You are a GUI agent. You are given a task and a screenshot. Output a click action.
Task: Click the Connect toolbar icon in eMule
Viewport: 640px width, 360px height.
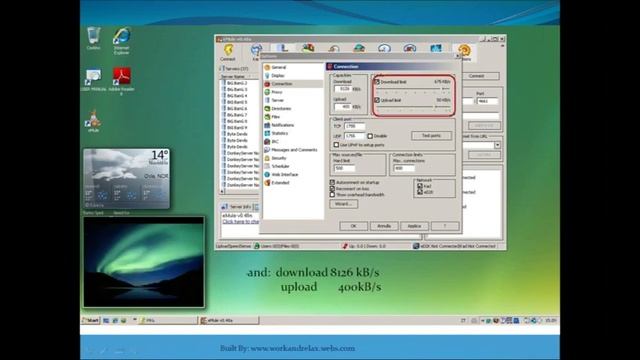228,52
